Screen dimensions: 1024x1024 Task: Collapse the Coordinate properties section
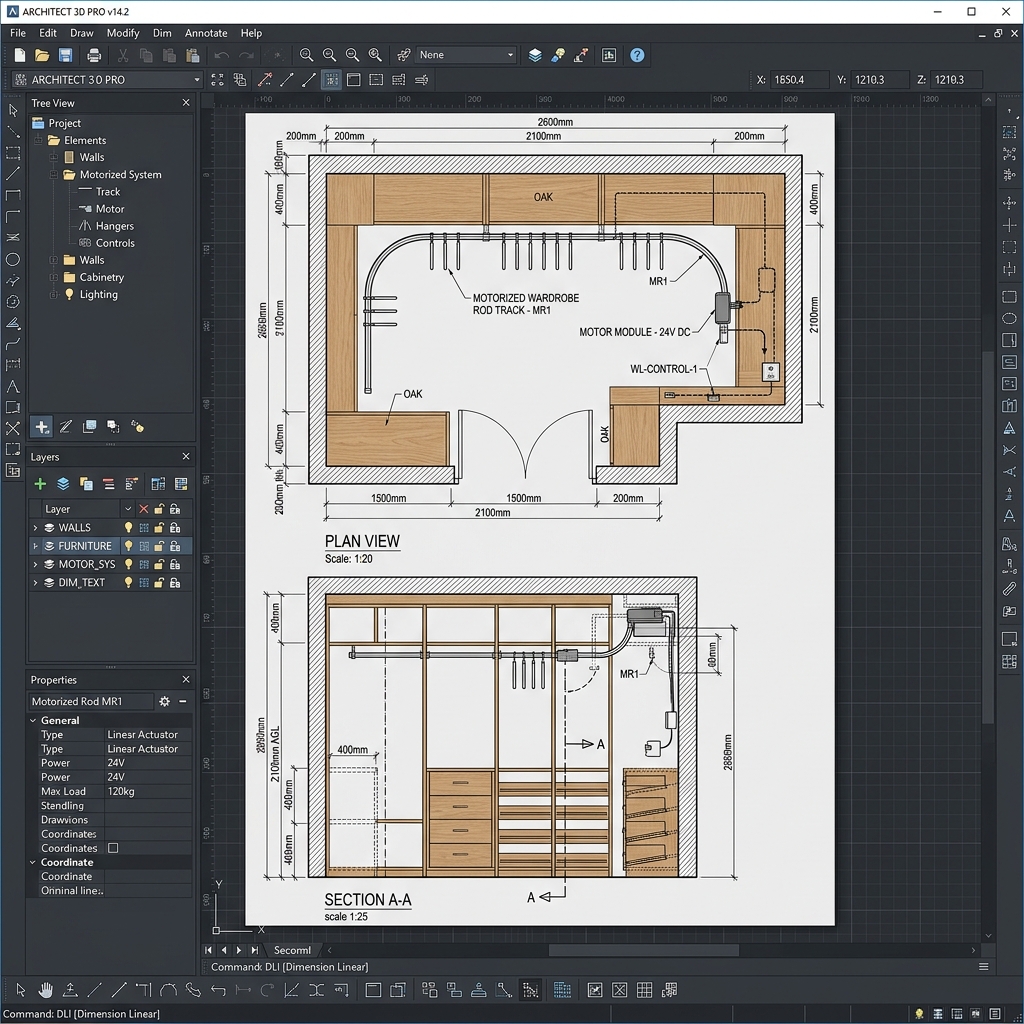(33, 862)
